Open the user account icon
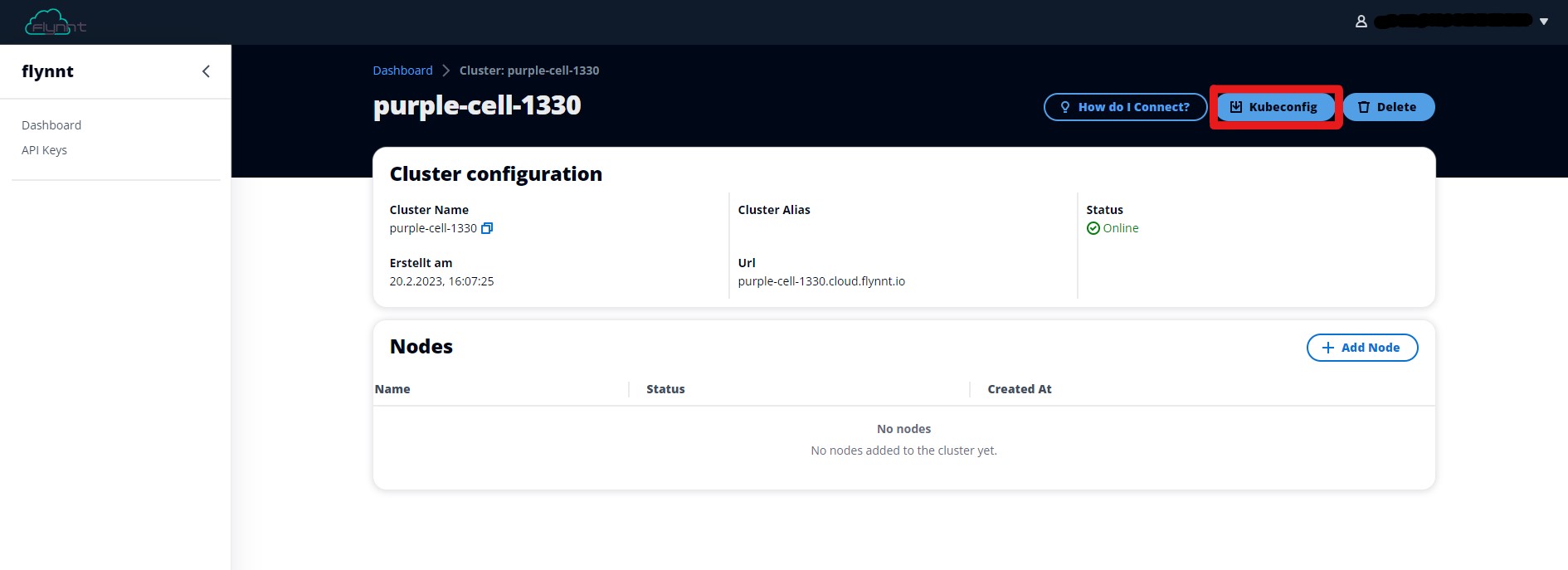 (1361, 22)
